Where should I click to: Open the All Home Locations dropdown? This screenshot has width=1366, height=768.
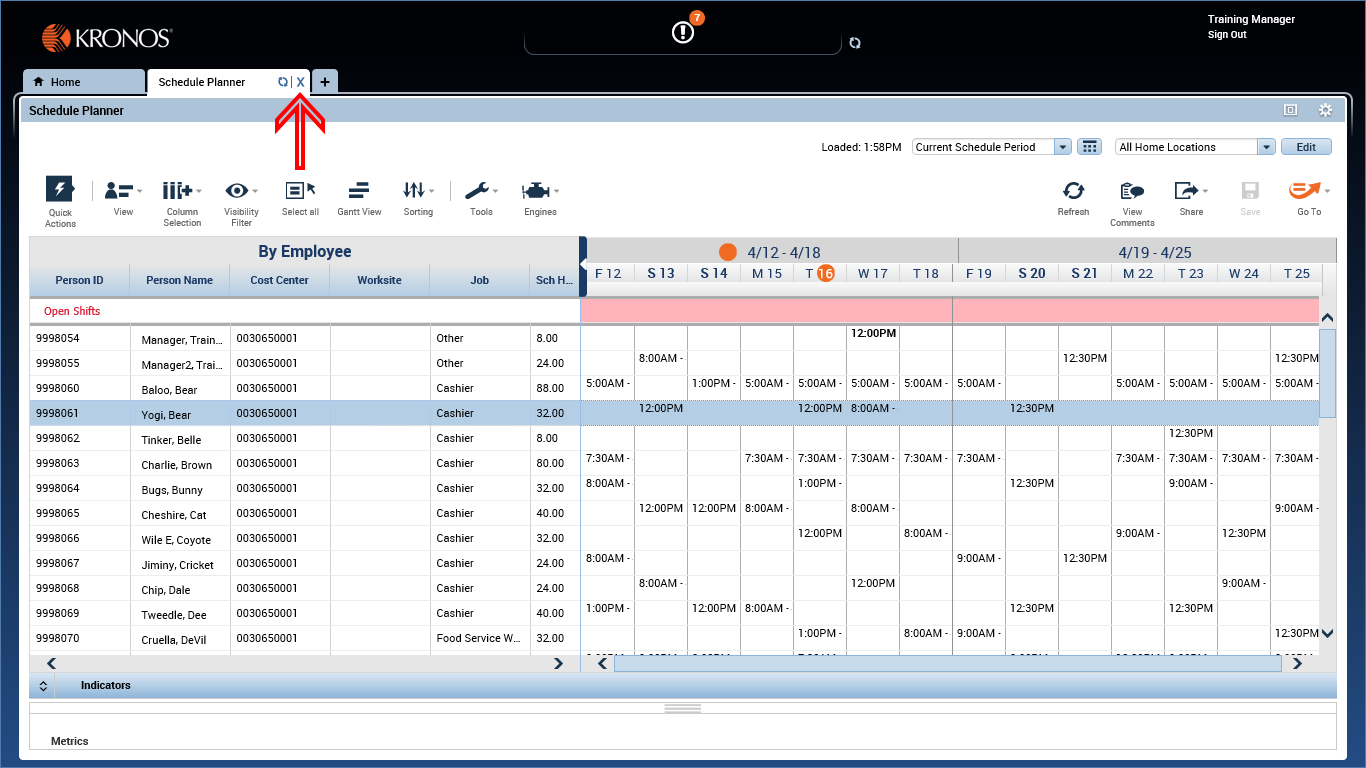click(x=1267, y=146)
